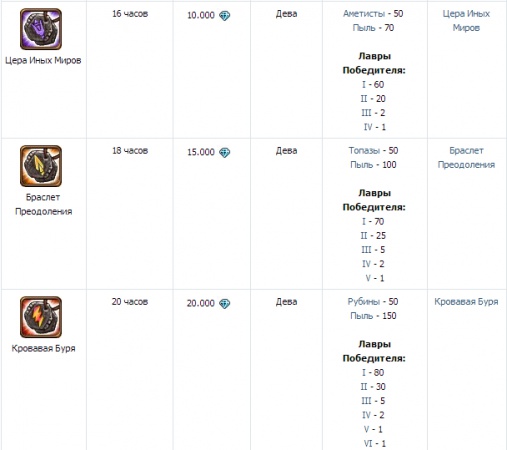507x450 pixels.
Task: Click the Браслет Преодоления caption under icon
Action: click(43, 204)
